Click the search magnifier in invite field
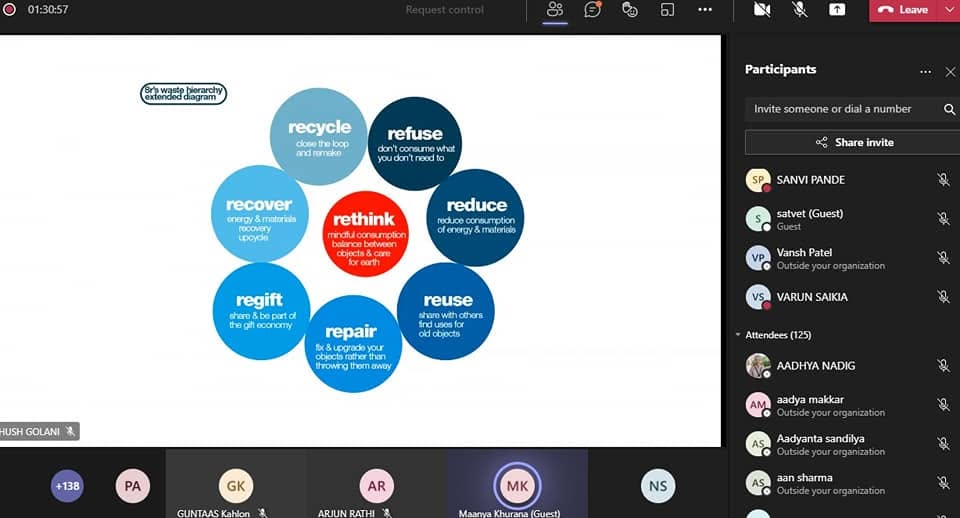This screenshot has width=960, height=518. [x=949, y=109]
